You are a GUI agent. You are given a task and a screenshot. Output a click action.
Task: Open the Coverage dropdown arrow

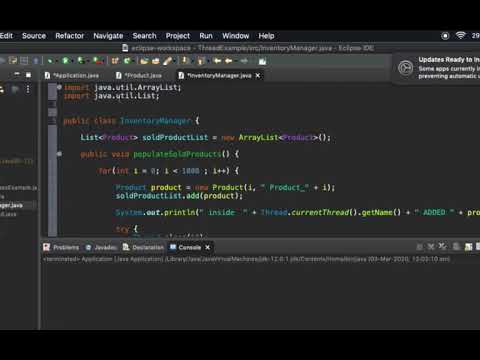point(88,61)
